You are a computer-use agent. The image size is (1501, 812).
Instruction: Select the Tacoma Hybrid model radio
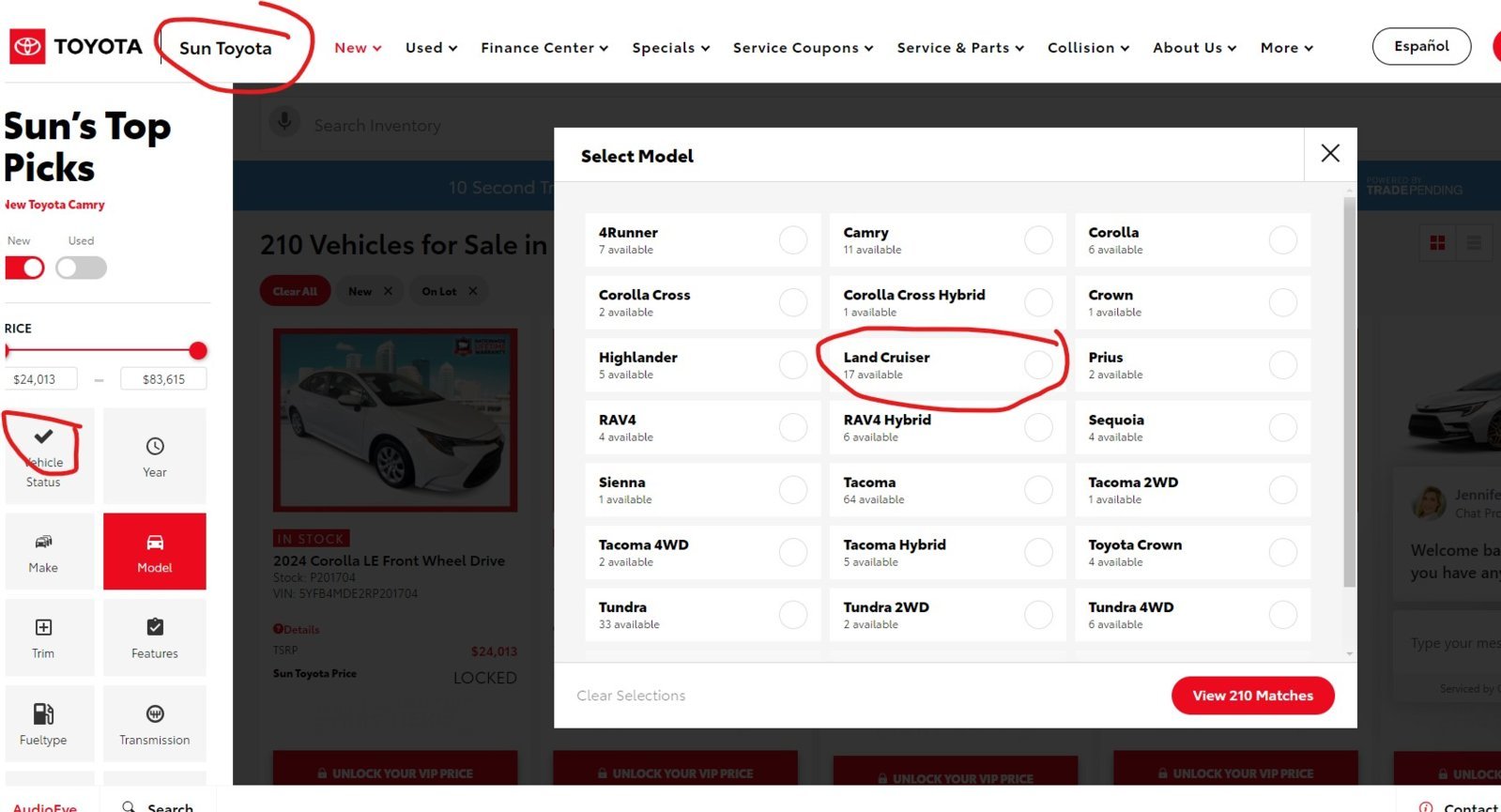(1038, 552)
